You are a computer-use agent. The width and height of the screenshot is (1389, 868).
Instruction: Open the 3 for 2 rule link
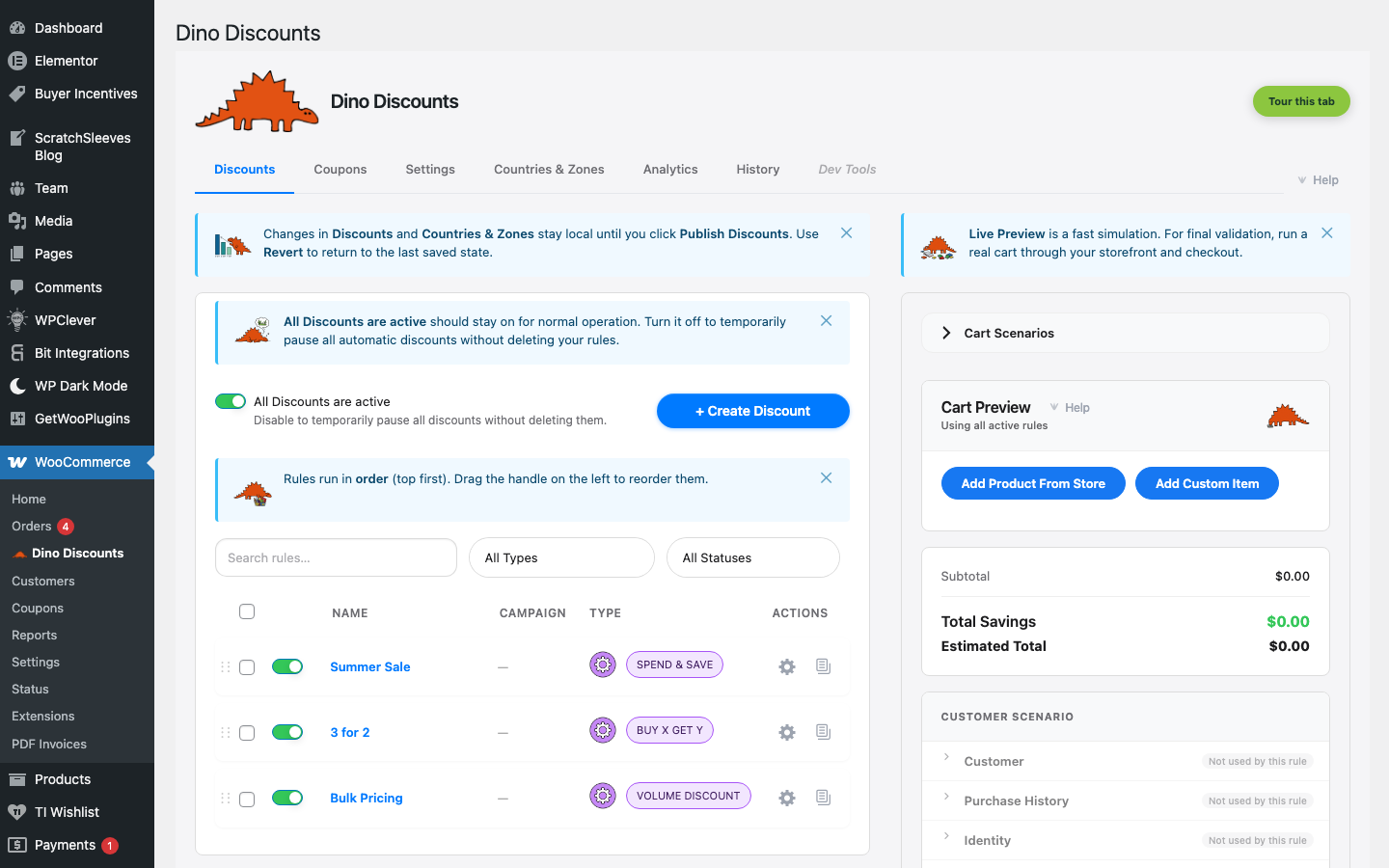coord(350,732)
